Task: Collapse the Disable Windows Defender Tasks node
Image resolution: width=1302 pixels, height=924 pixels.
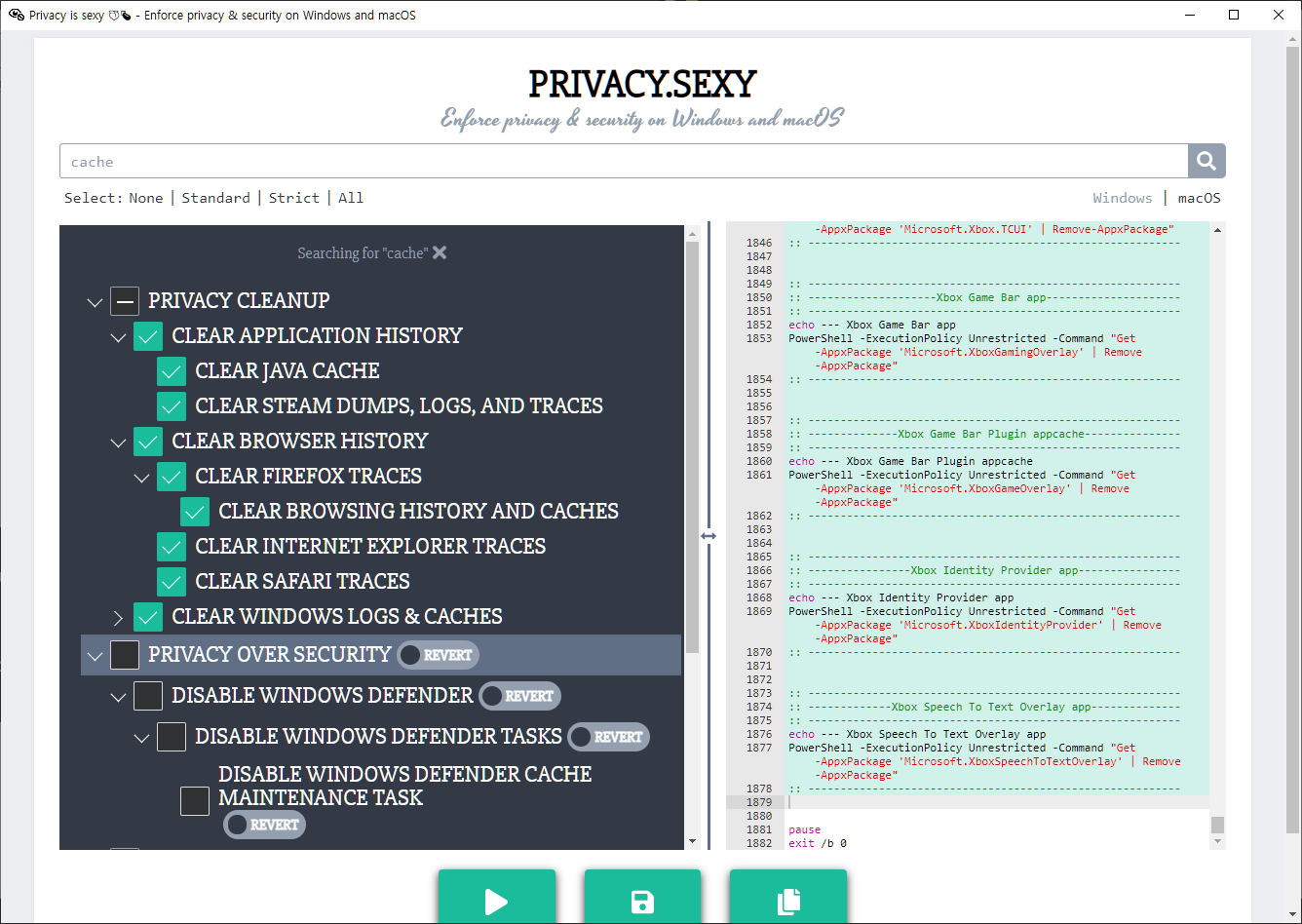Action: click(x=141, y=738)
